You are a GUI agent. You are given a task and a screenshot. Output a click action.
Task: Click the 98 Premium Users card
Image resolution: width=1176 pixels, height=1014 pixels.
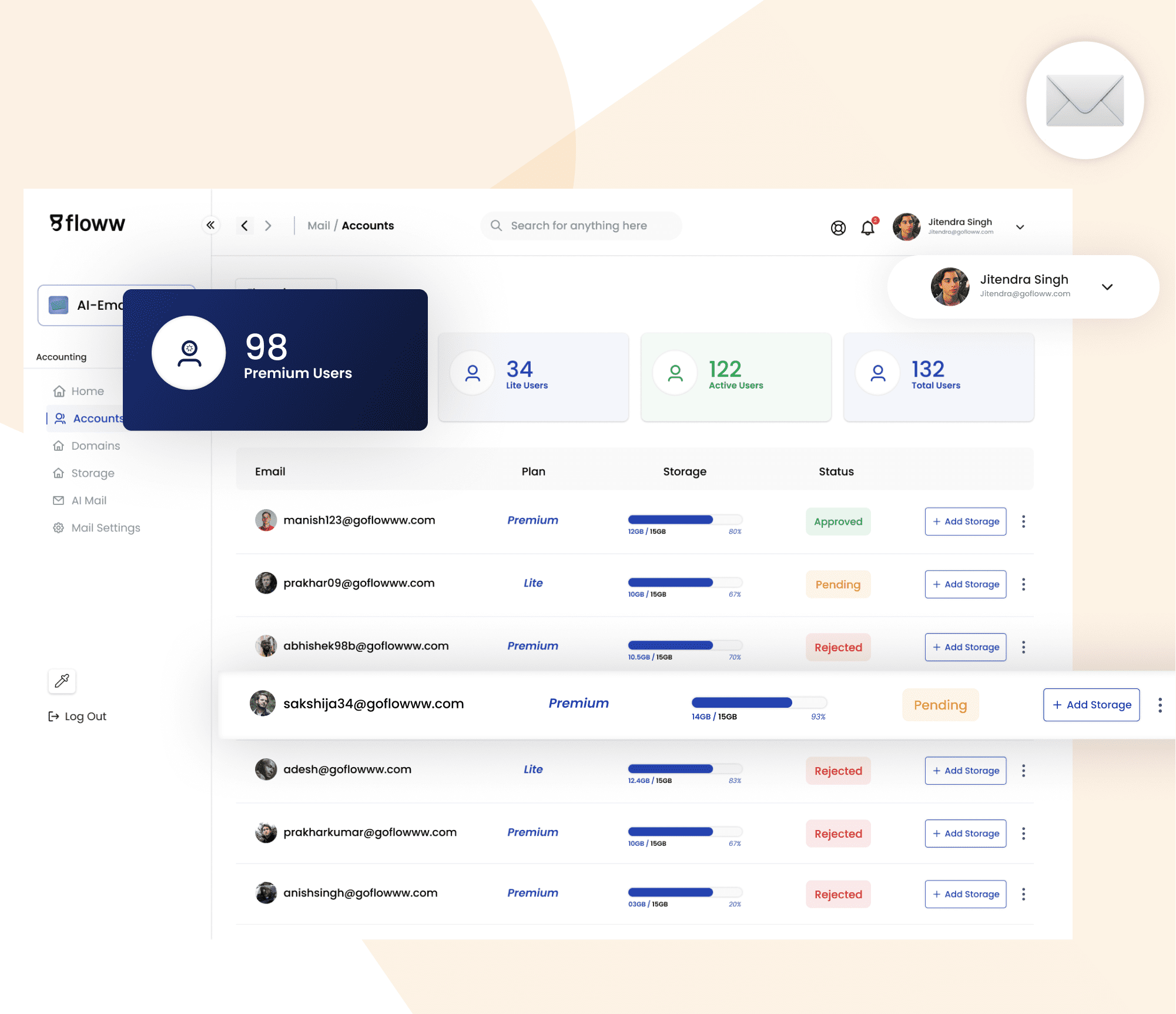(275, 360)
